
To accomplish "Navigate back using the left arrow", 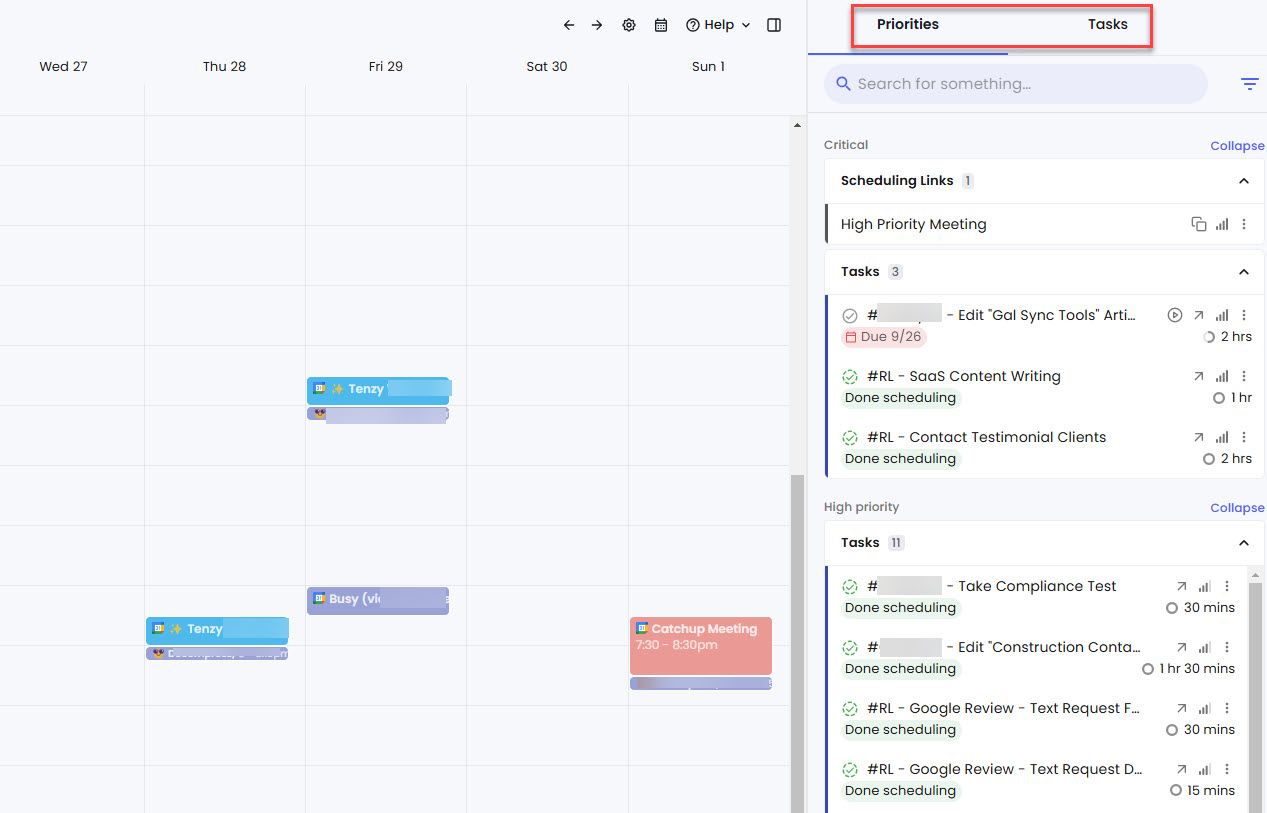I will click(569, 24).
